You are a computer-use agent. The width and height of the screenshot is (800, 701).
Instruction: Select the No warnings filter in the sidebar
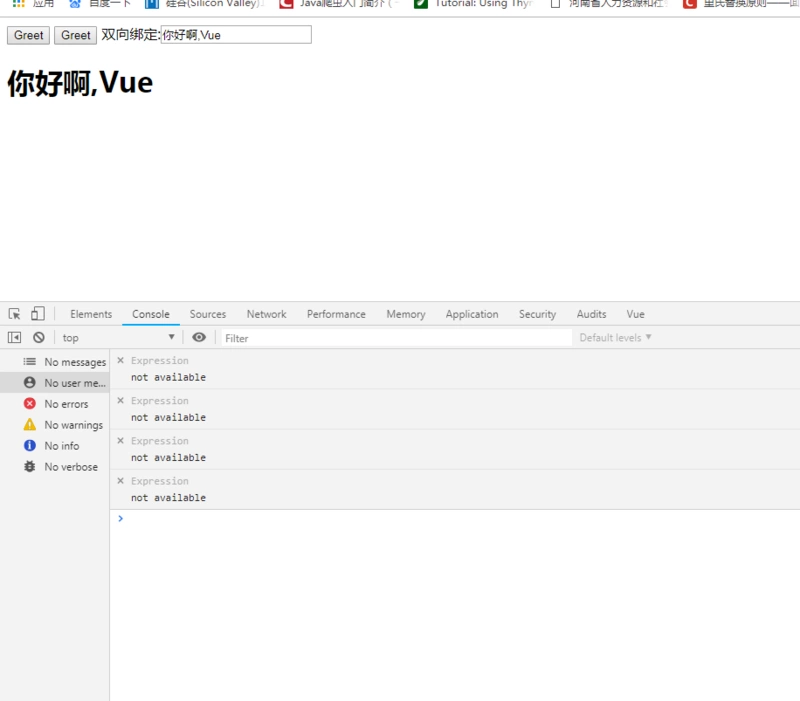click(x=73, y=425)
